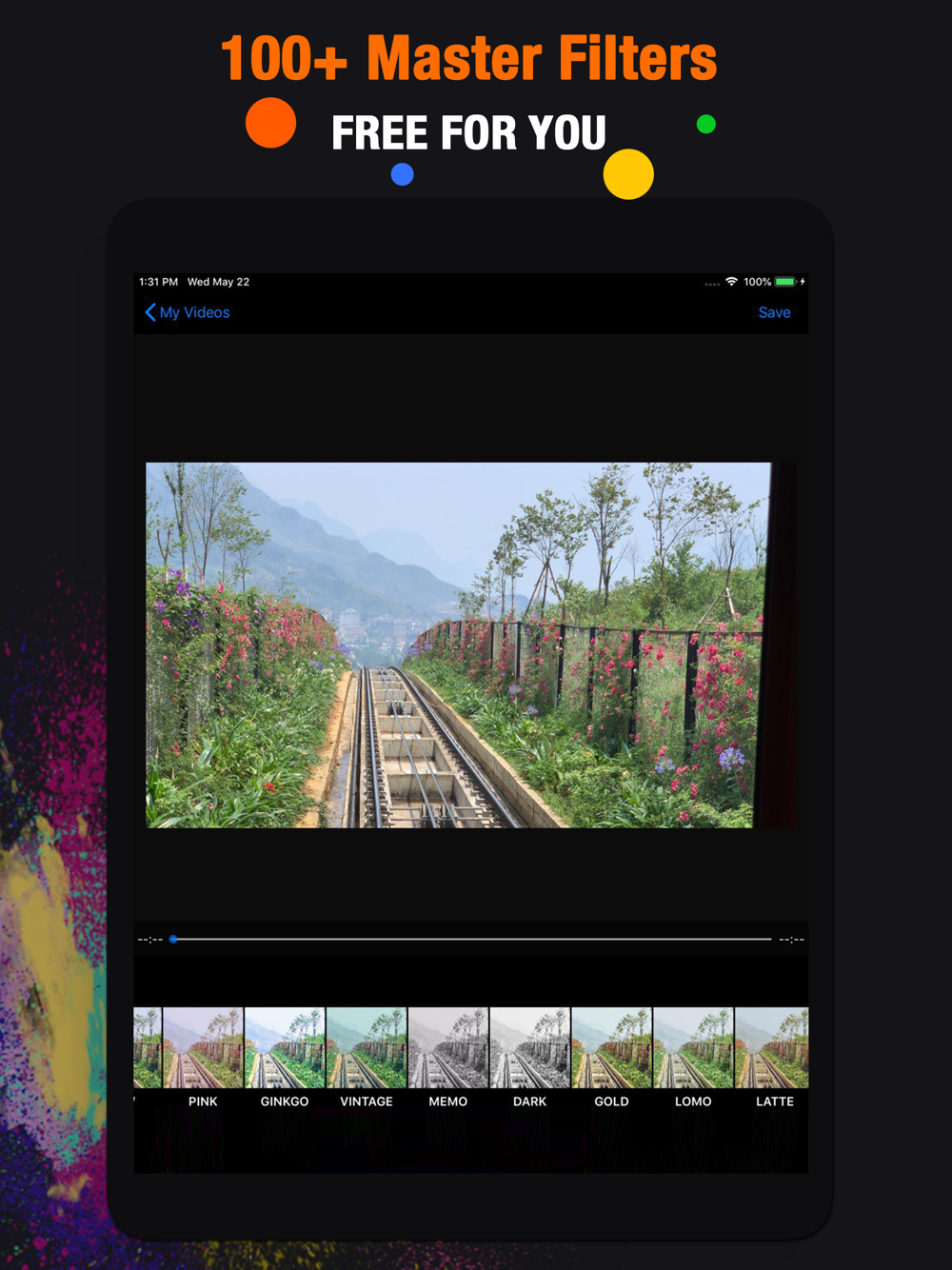Screen dimensions: 952x1270
Task: Select the PINK filter thumbnail
Action: [x=203, y=1047]
